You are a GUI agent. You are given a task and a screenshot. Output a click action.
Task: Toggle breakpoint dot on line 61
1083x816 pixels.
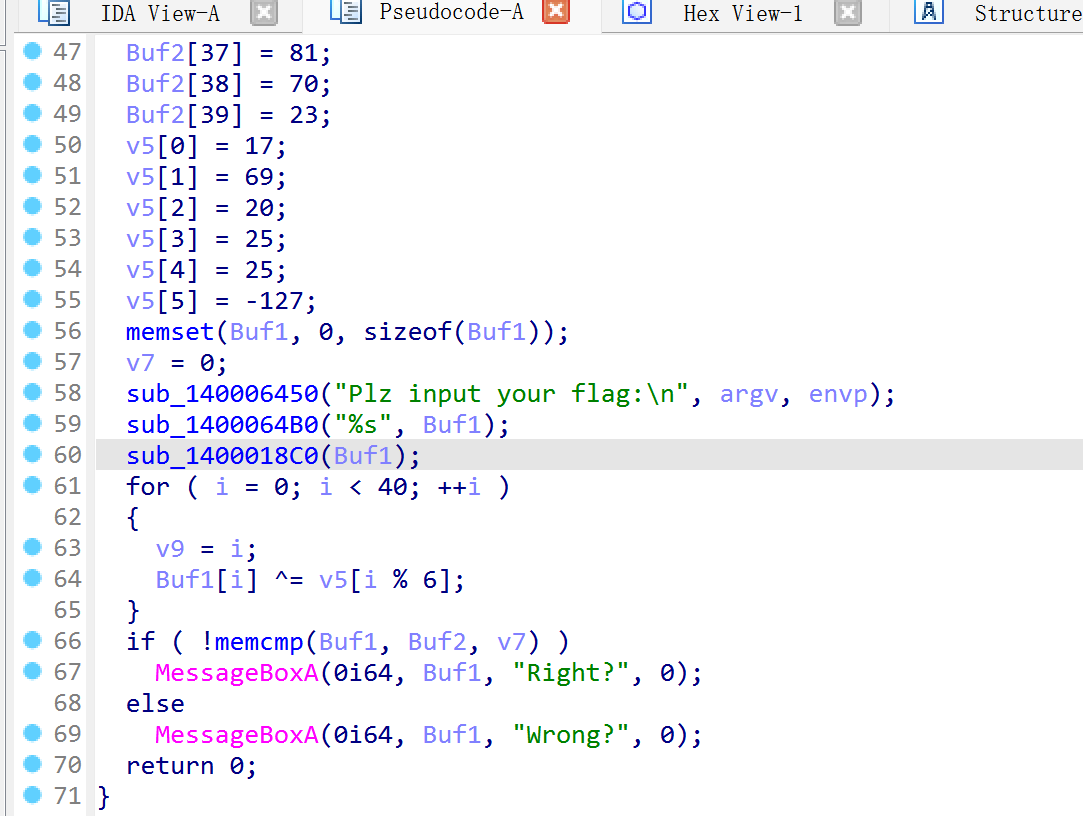(x=32, y=485)
